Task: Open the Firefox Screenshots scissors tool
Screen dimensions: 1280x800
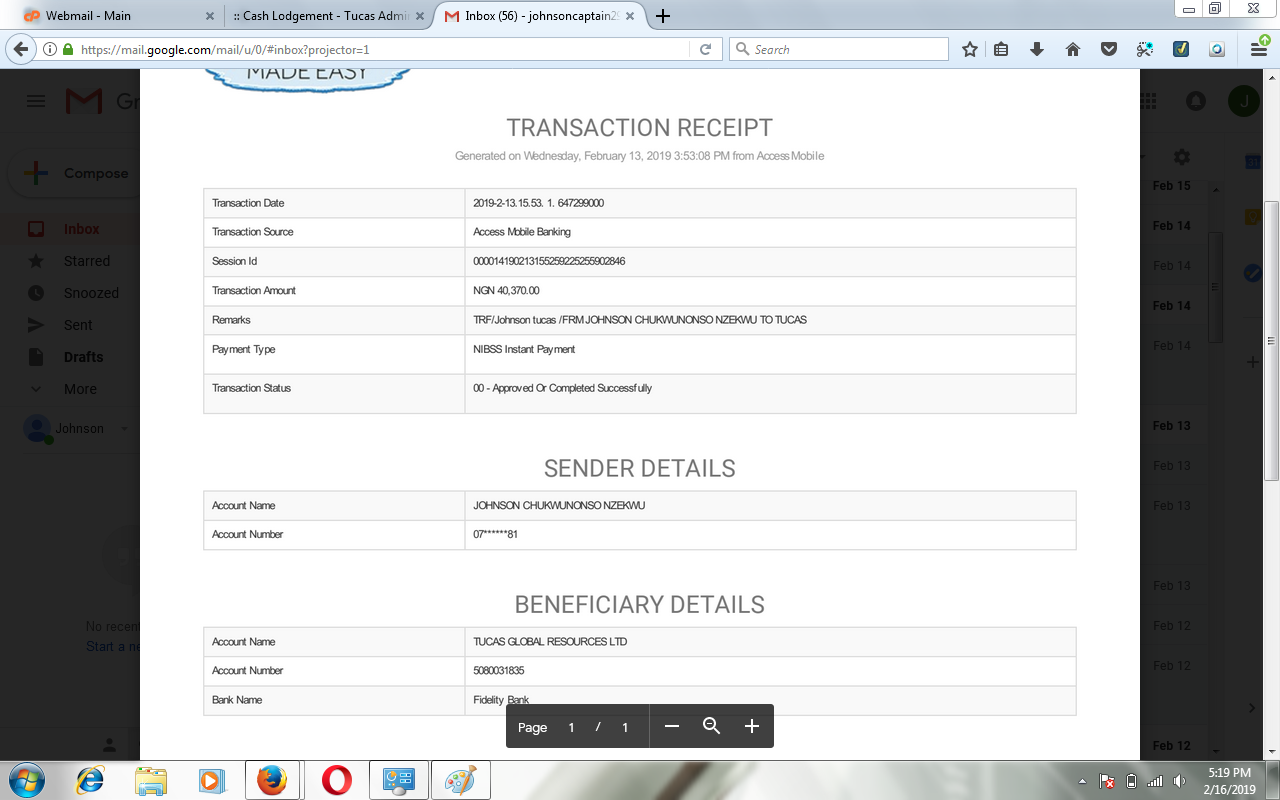Action: (x=1145, y=49)
